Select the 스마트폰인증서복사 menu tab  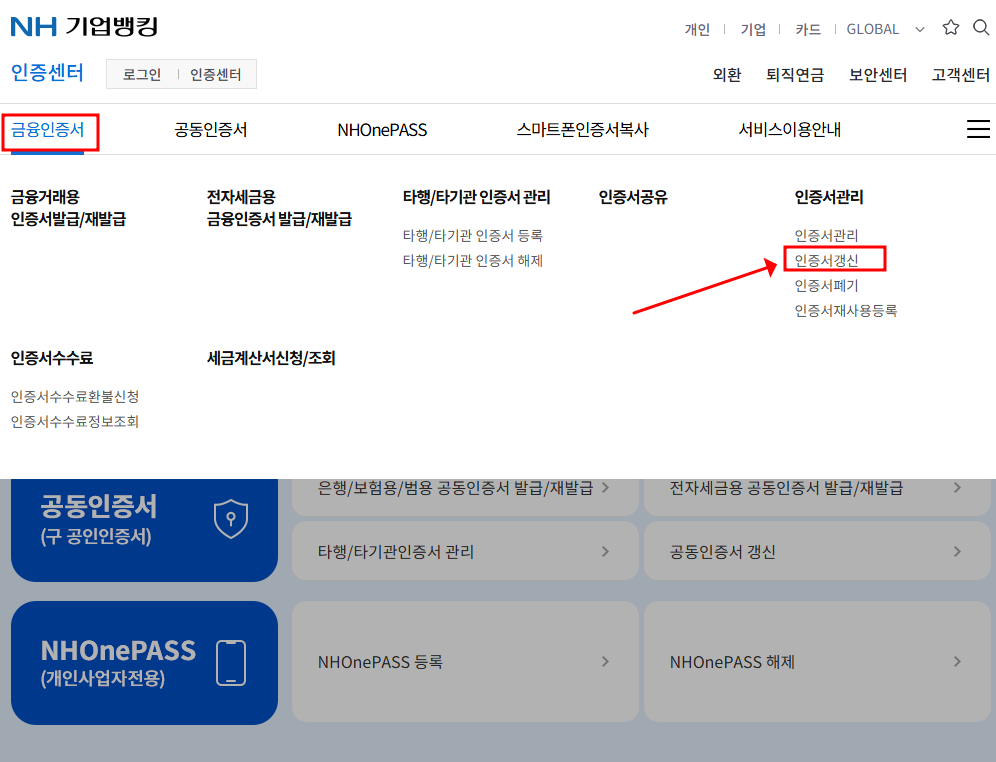click(582, 130)
